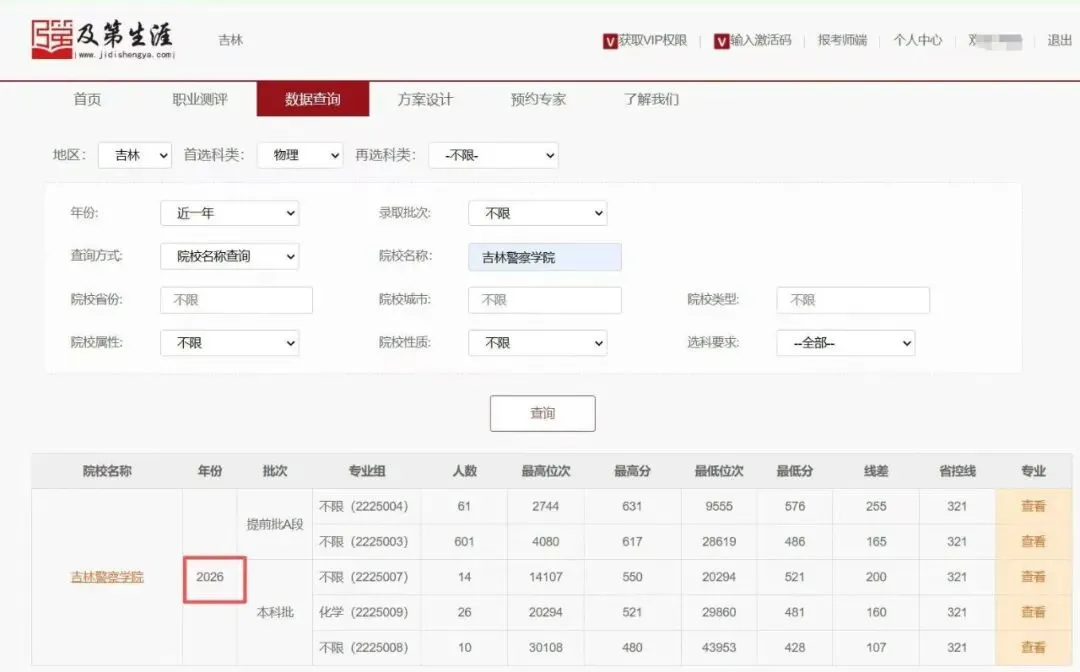Screen dimensions: 1080x672
Task: Click the 退出 logout link
Action: coord(1059,40)
